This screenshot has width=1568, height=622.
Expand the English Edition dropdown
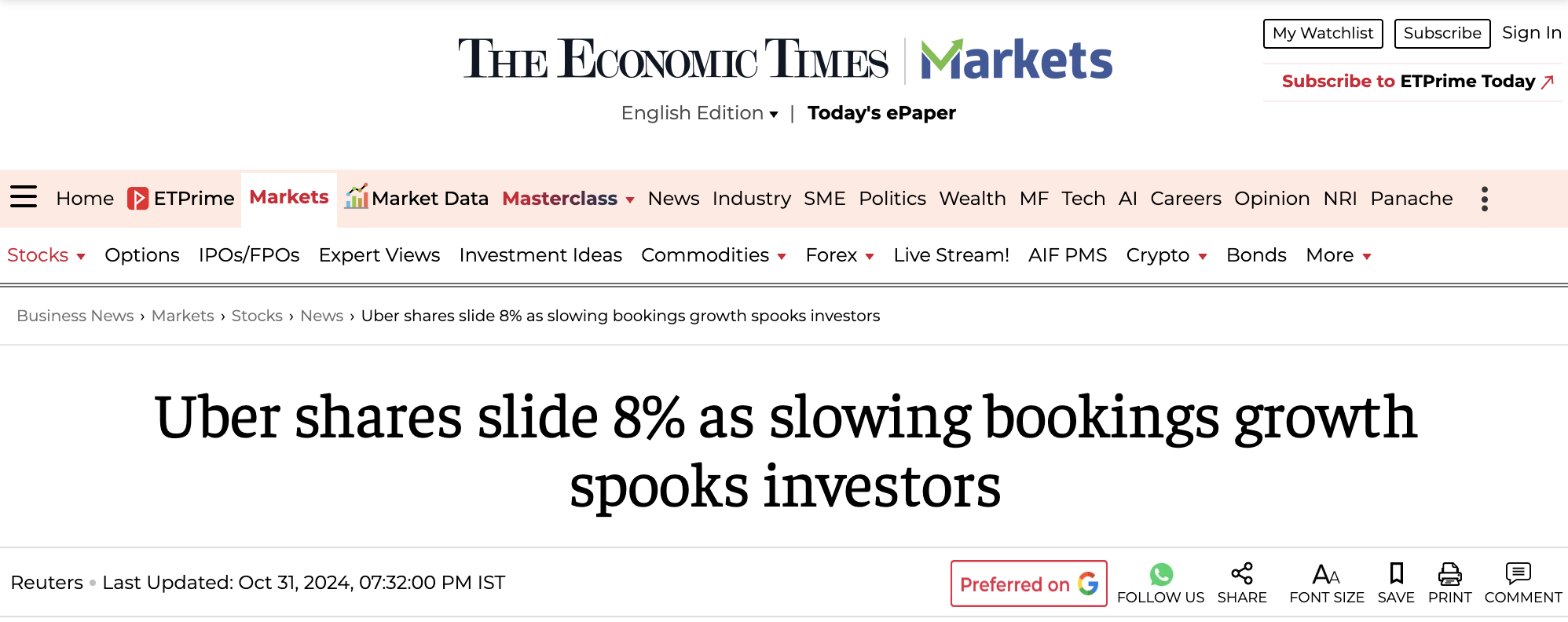699,113
